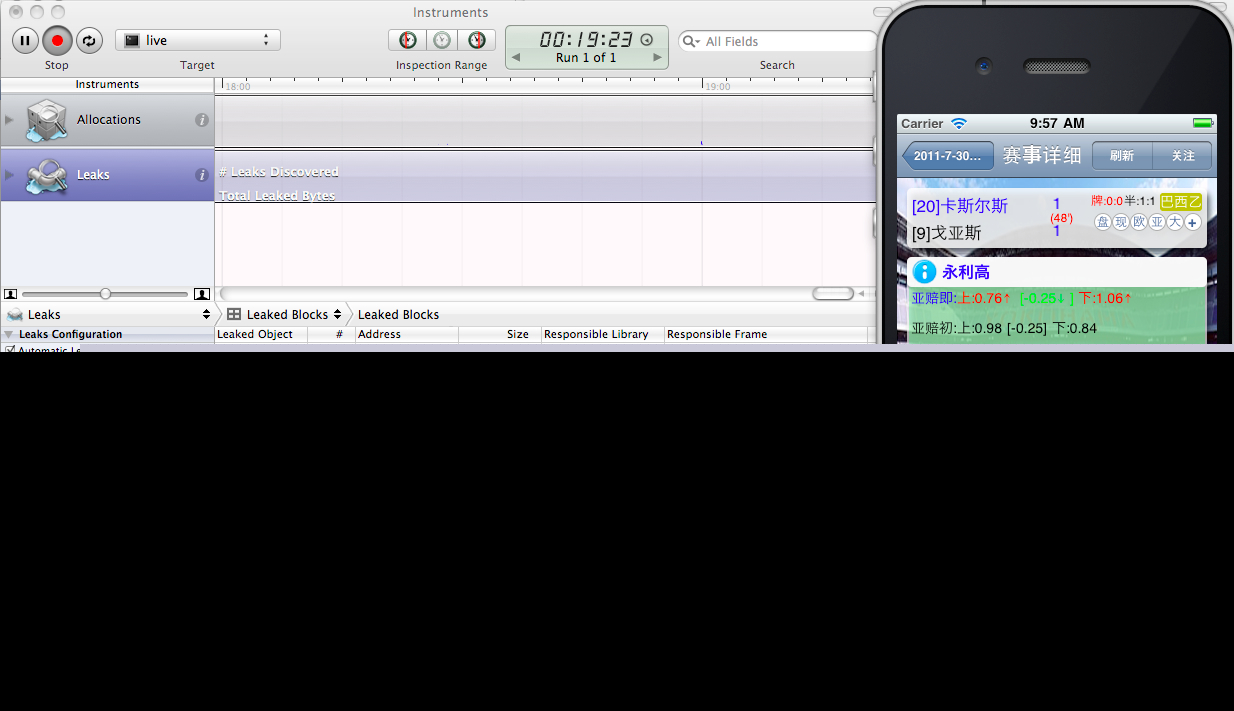Image resolution: width=1234 pixels, height=711 pixels.
Task: Click the small track size icon
Action: [x=11, y=294]
